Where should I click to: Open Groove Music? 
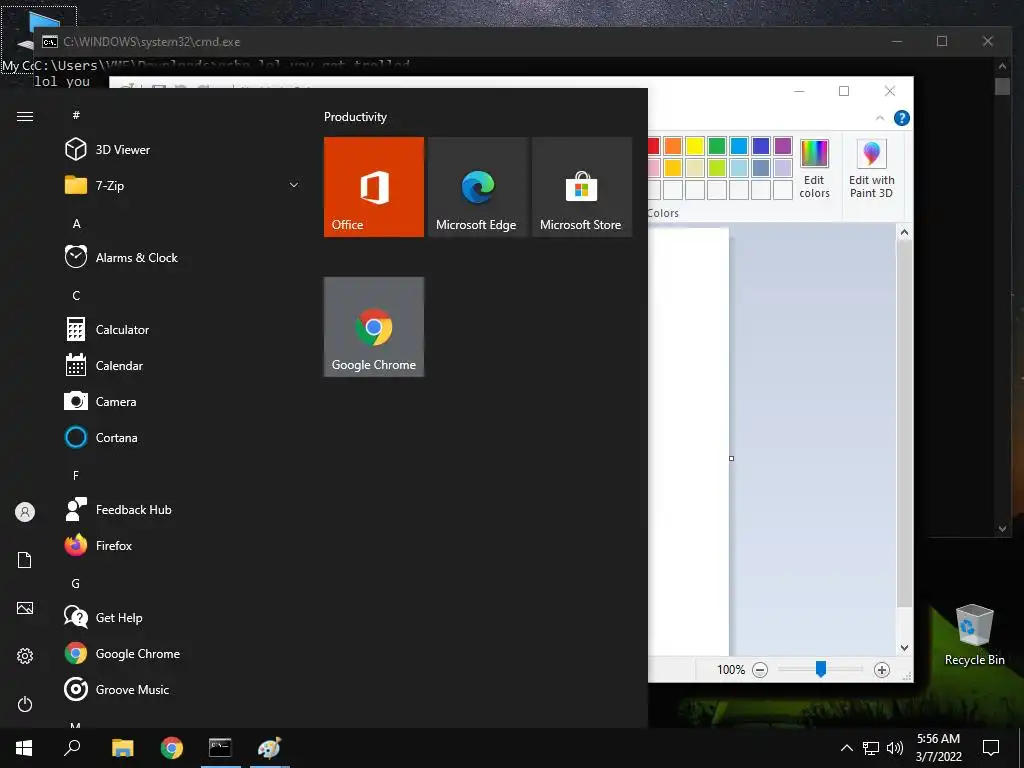click(x=117, y=690)
